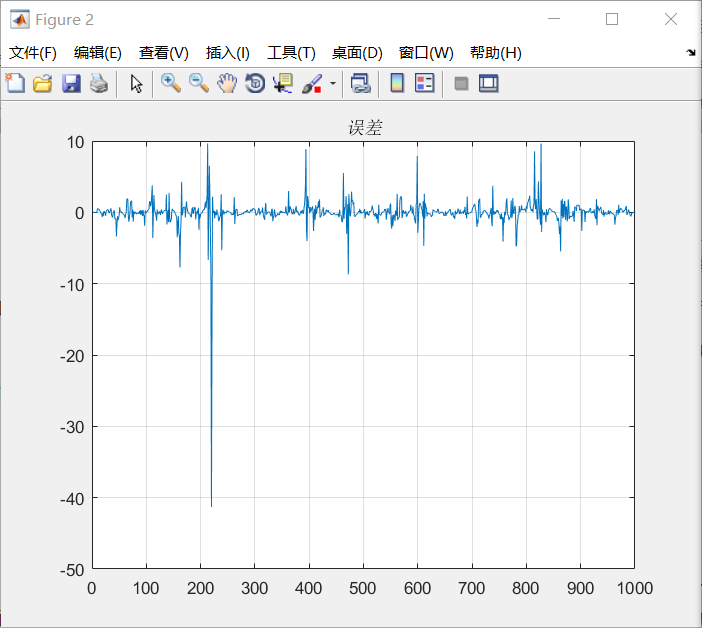
Task: Print the figure using the printer icon
Action: click(98, 84)
